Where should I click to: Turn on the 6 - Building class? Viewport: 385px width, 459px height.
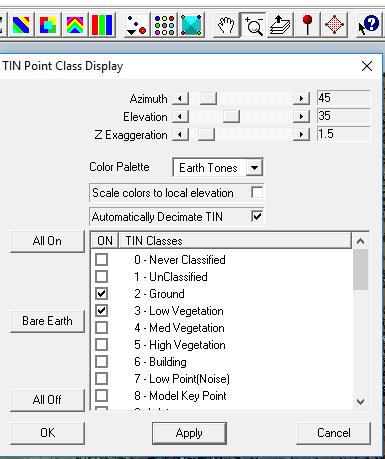pos(101,361)
